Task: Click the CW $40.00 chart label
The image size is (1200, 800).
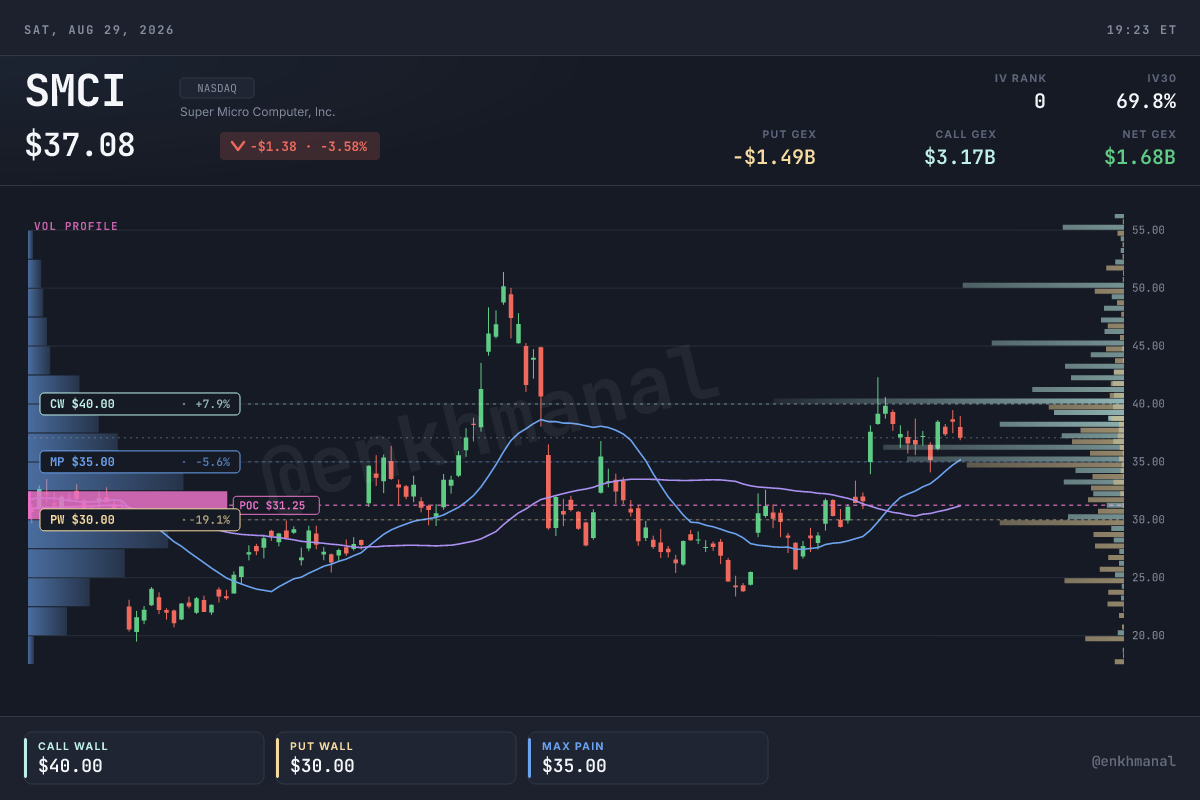Action: [140, 404]
